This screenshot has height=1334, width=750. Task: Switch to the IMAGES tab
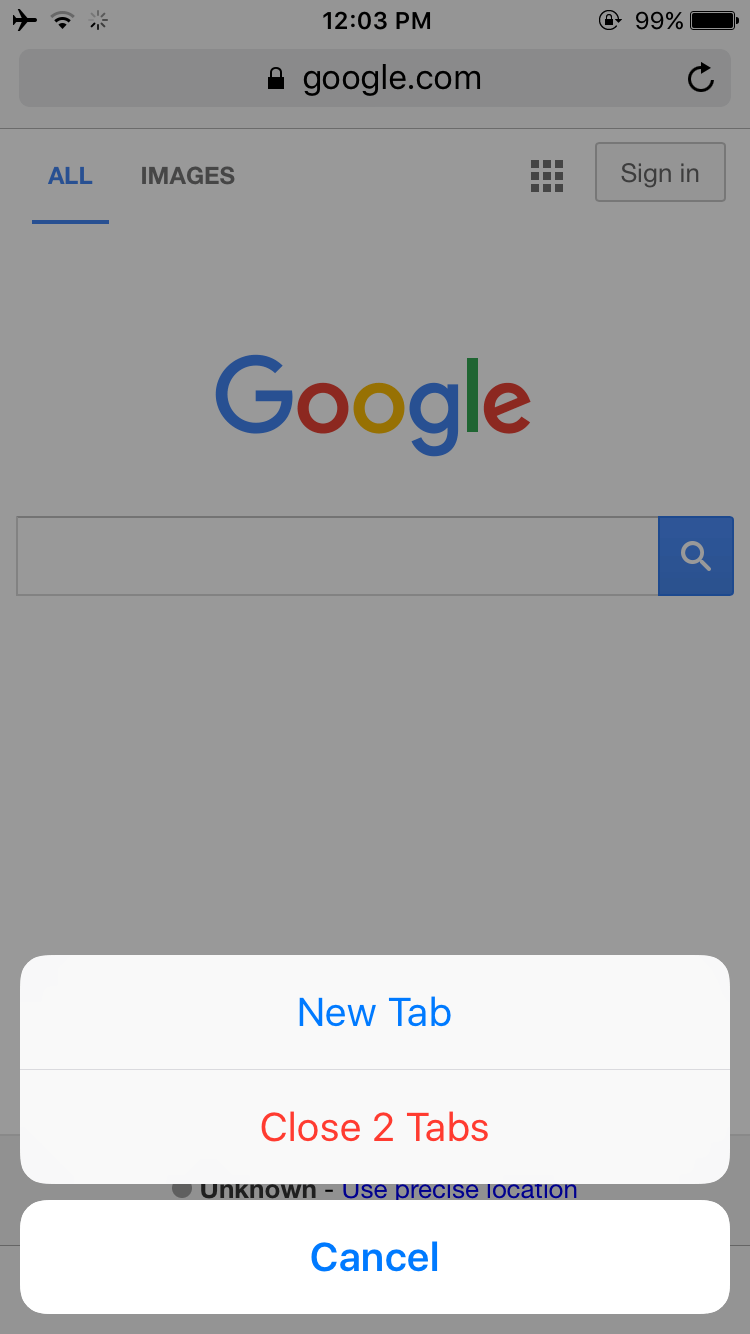pyautogui.click(x=188, y=176)
